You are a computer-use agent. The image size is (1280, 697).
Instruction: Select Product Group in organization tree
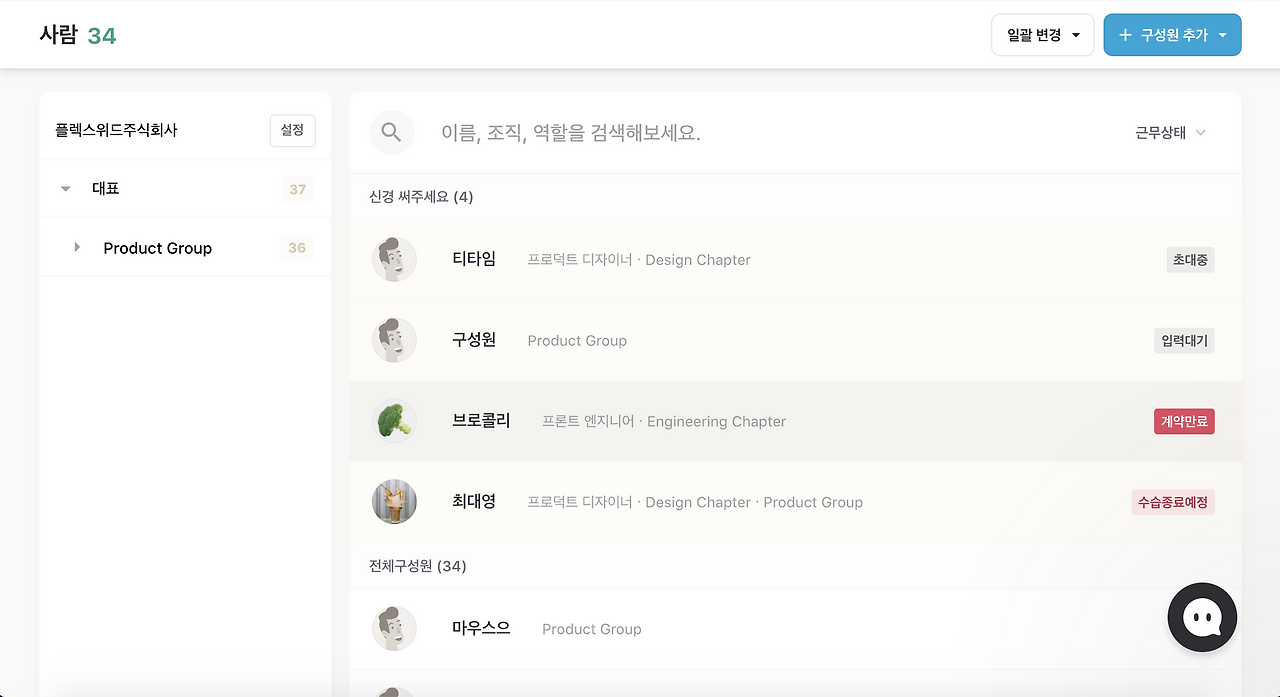coord(158,248)
